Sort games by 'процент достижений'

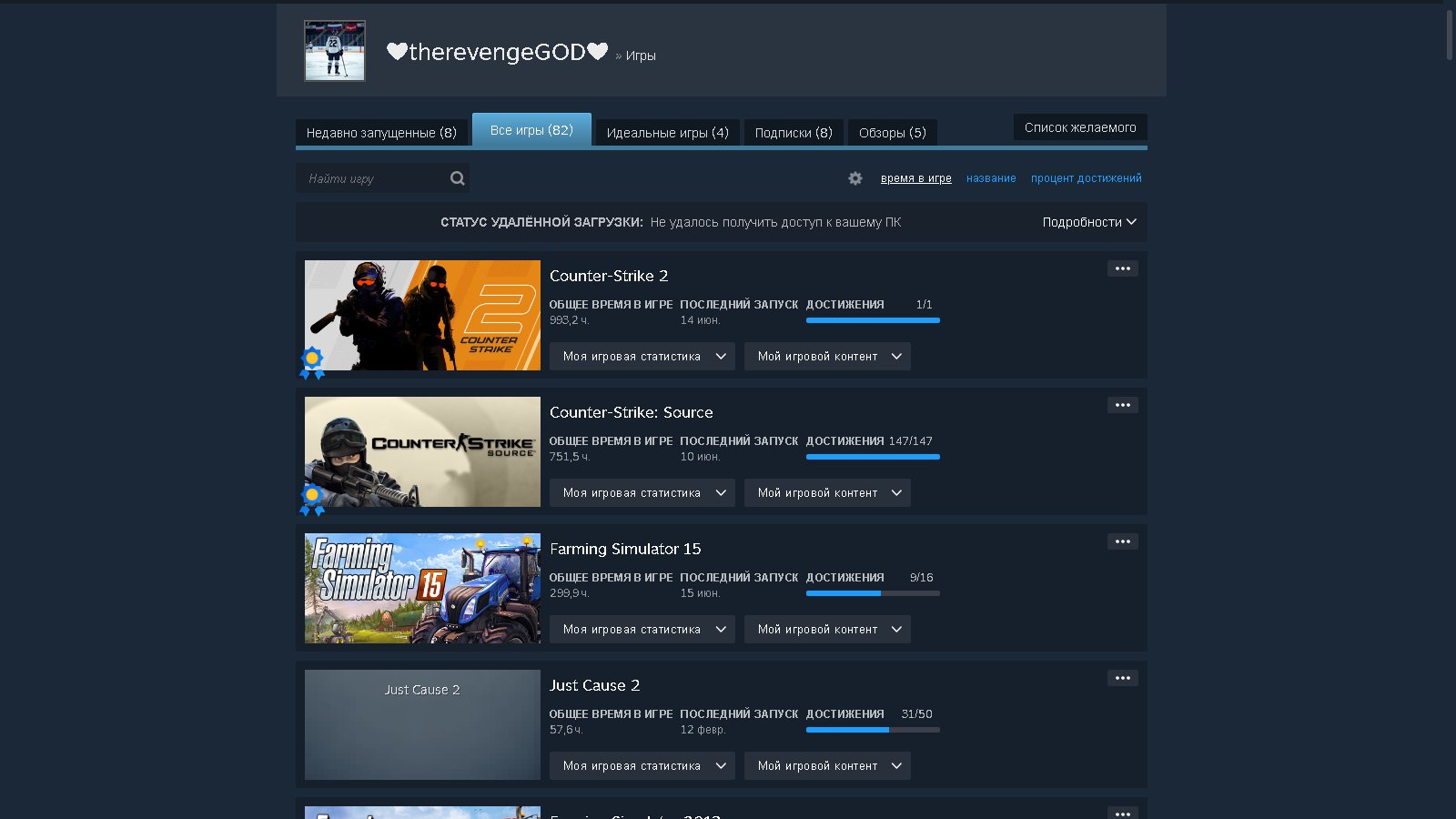pos(1086,178)
